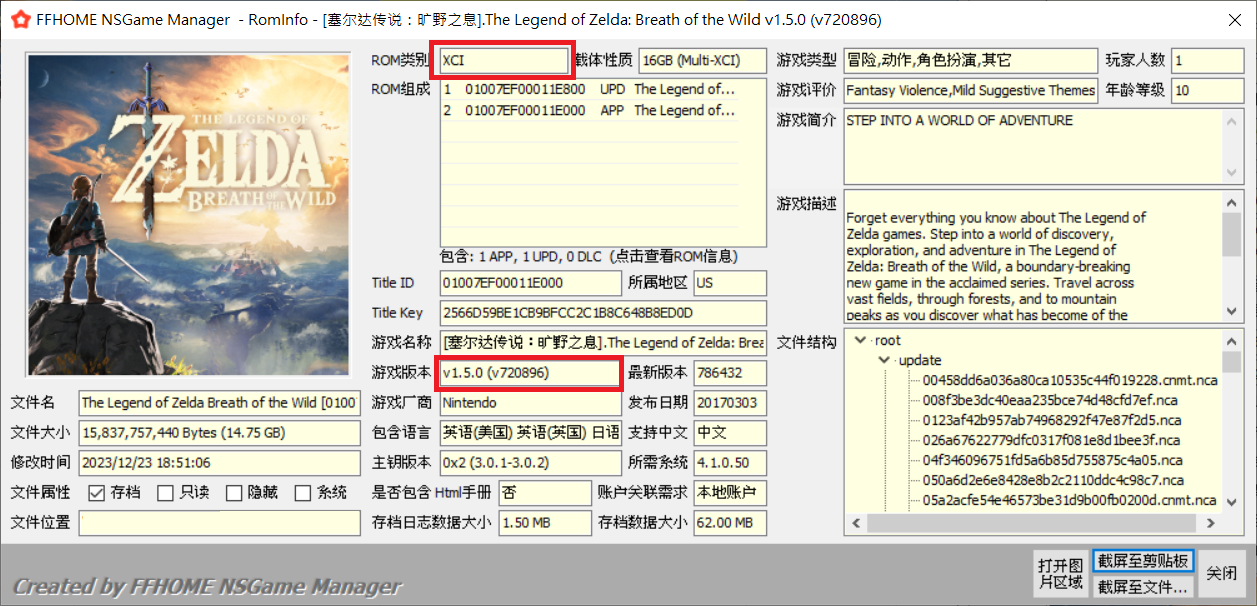Click the 游戏厂商 field showing Nintendo

click(x=530, y=403)
